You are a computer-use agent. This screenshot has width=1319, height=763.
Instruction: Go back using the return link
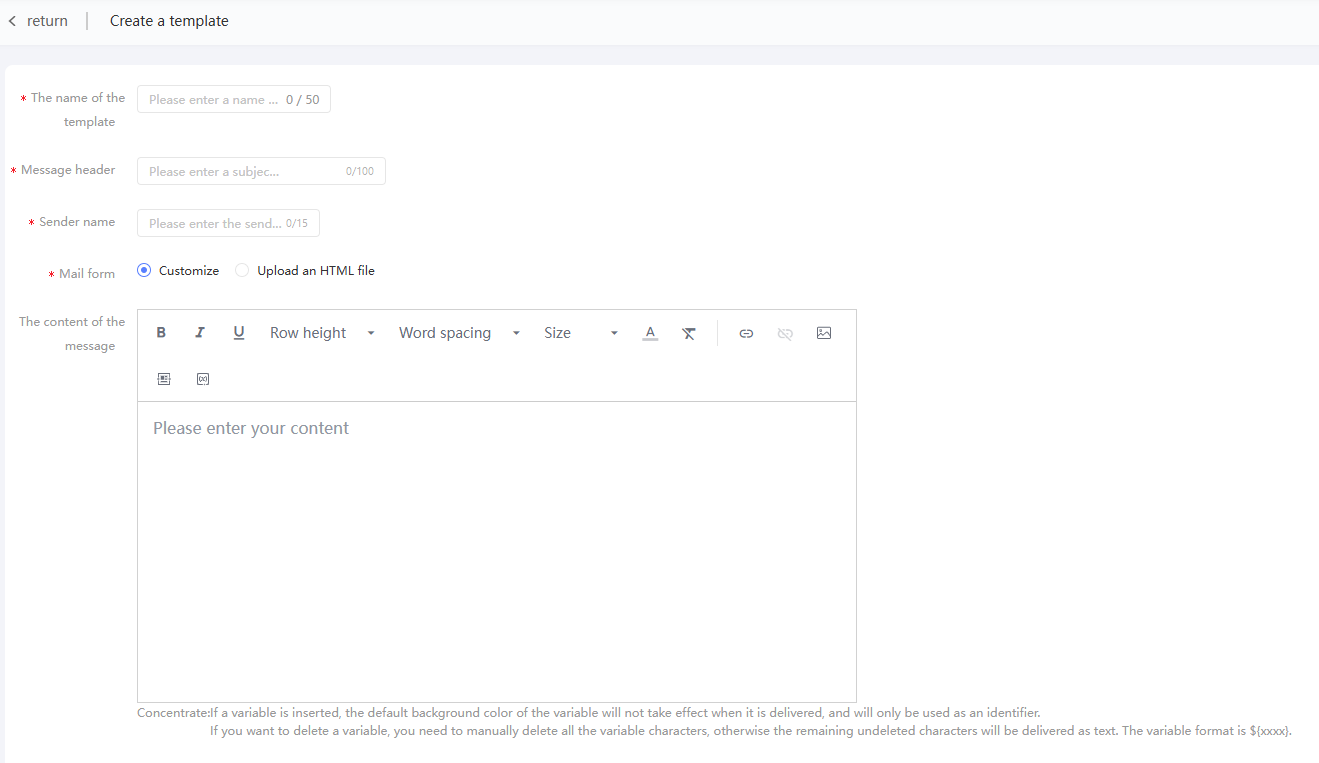pos(47,21)
